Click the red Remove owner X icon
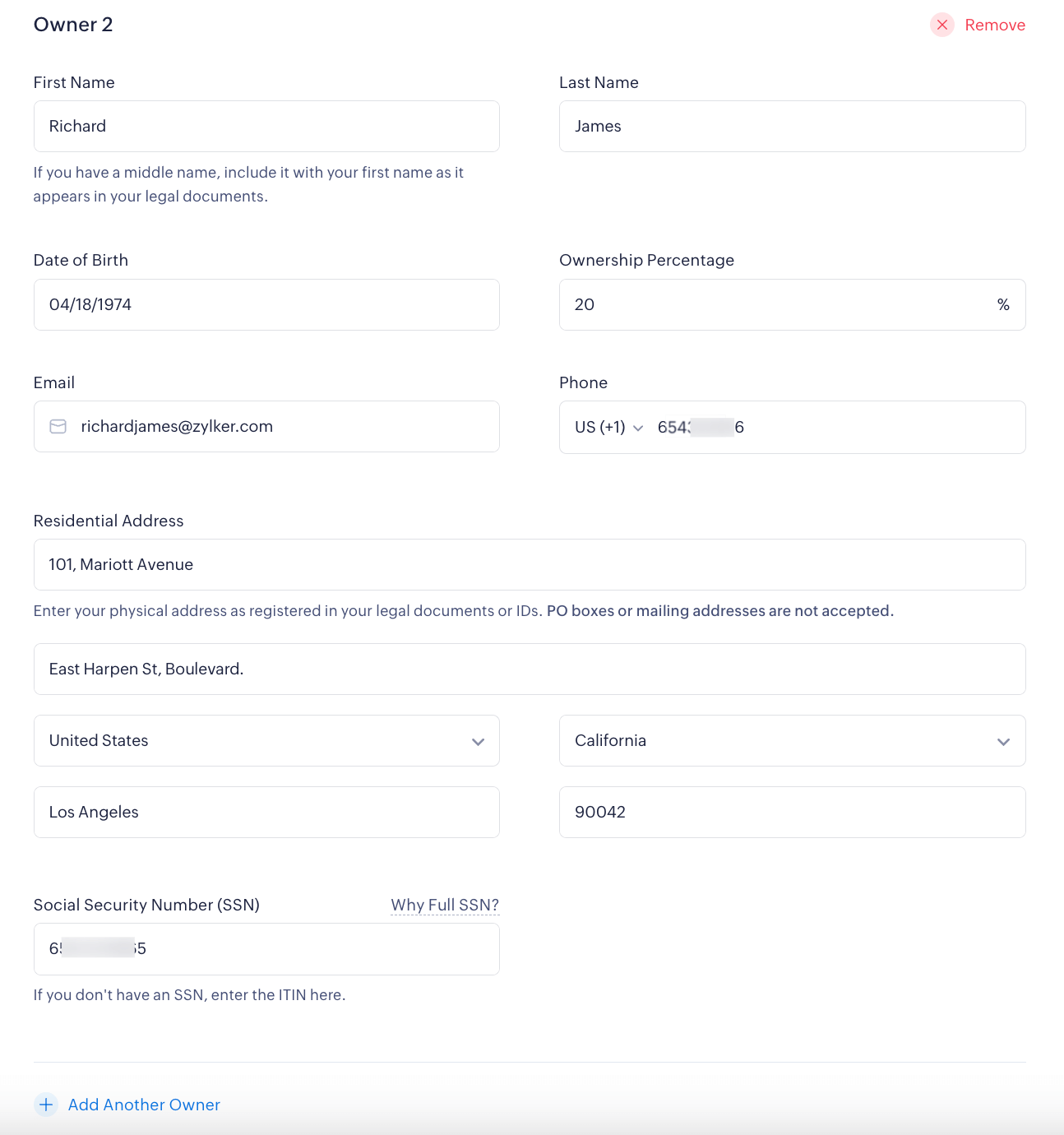The height and width of the screenshot is (1135, 1064). 942,25
